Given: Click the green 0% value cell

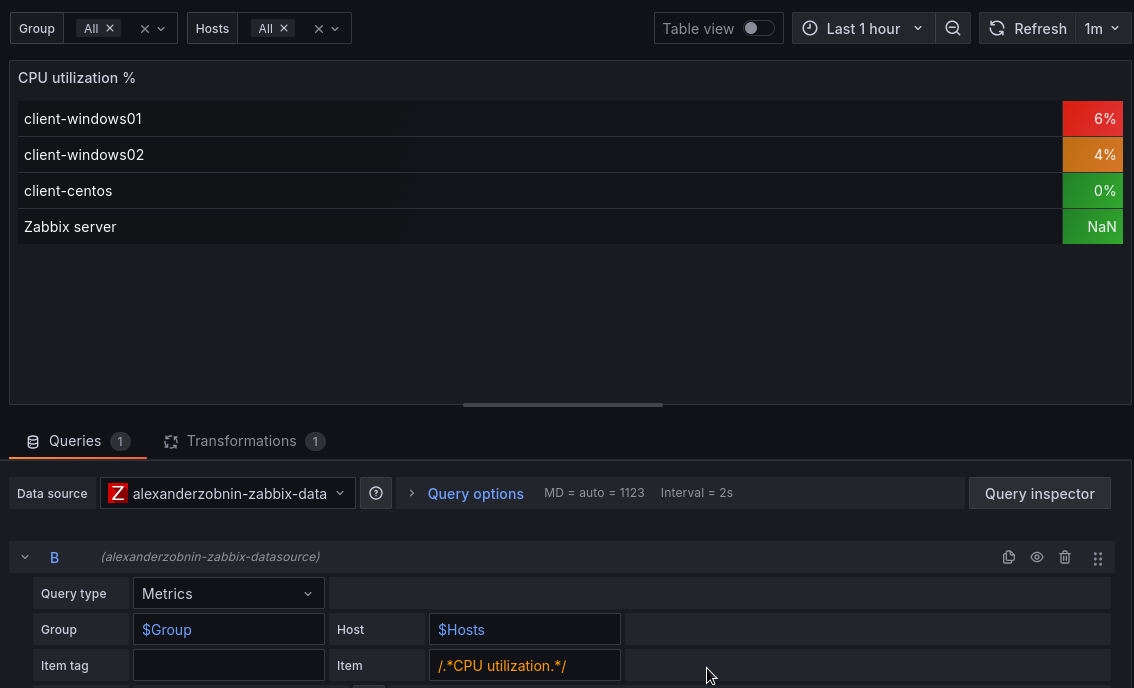Looking at the screenshot, I should 1093,191.
